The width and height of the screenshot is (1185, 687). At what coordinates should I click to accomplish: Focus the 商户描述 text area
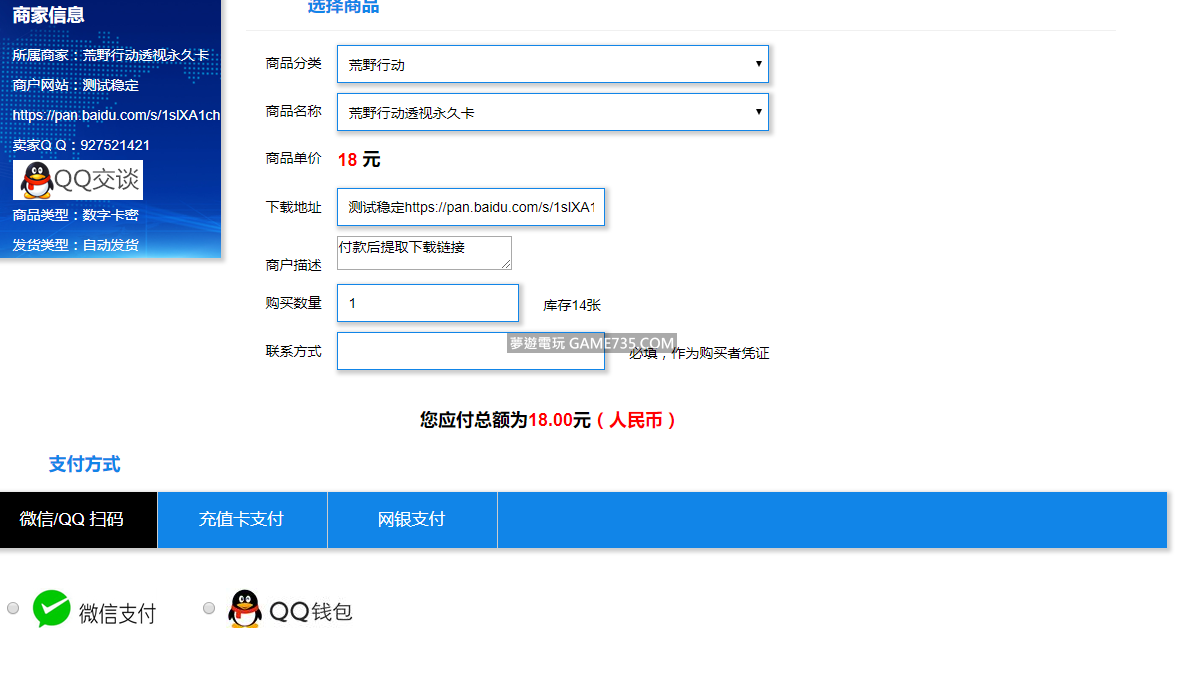click(423, 252)
